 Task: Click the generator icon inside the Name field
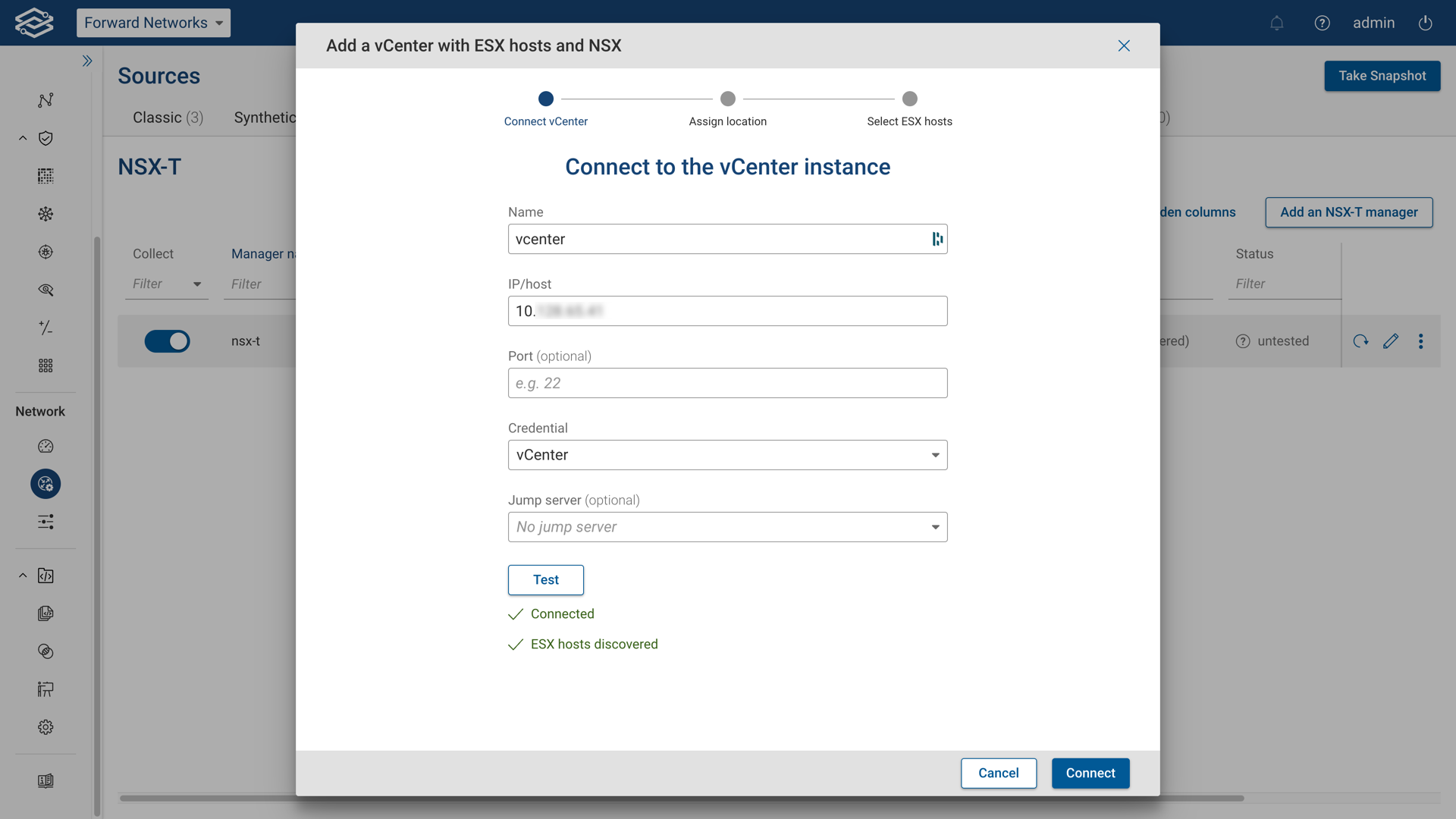(x=937, y=239)
